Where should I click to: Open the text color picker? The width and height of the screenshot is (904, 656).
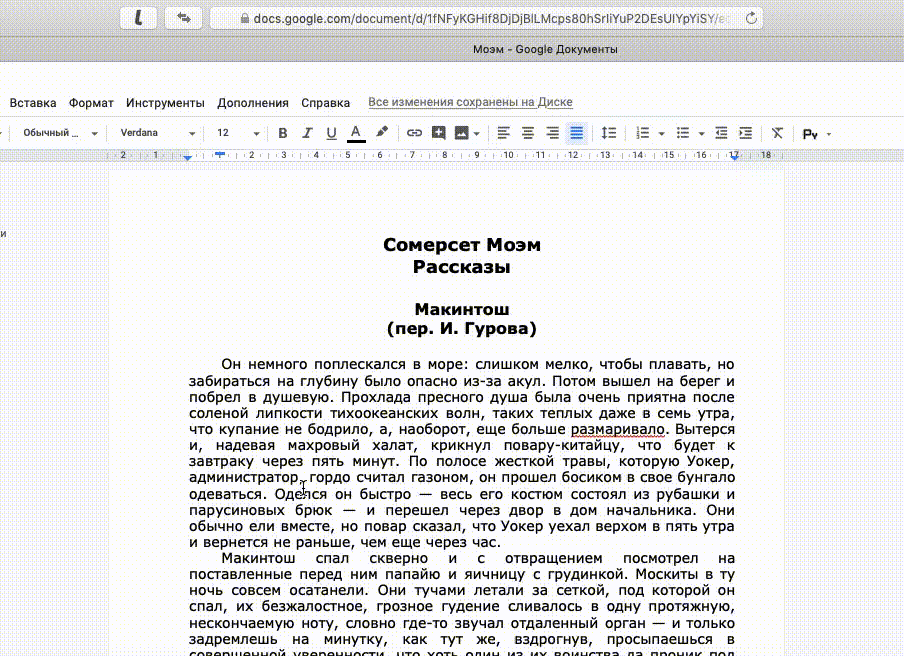[356, 133]
